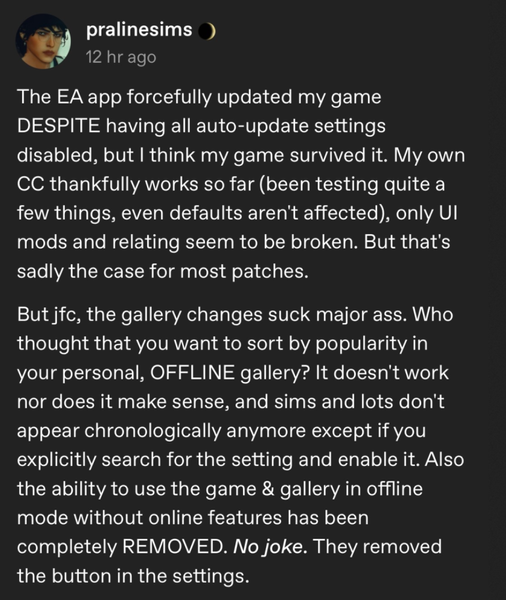This screenshot has width=506, height=600.
Task: Click the word 'DESPITE' in the post
Action: pyautogui.click(x=59, y=126)
